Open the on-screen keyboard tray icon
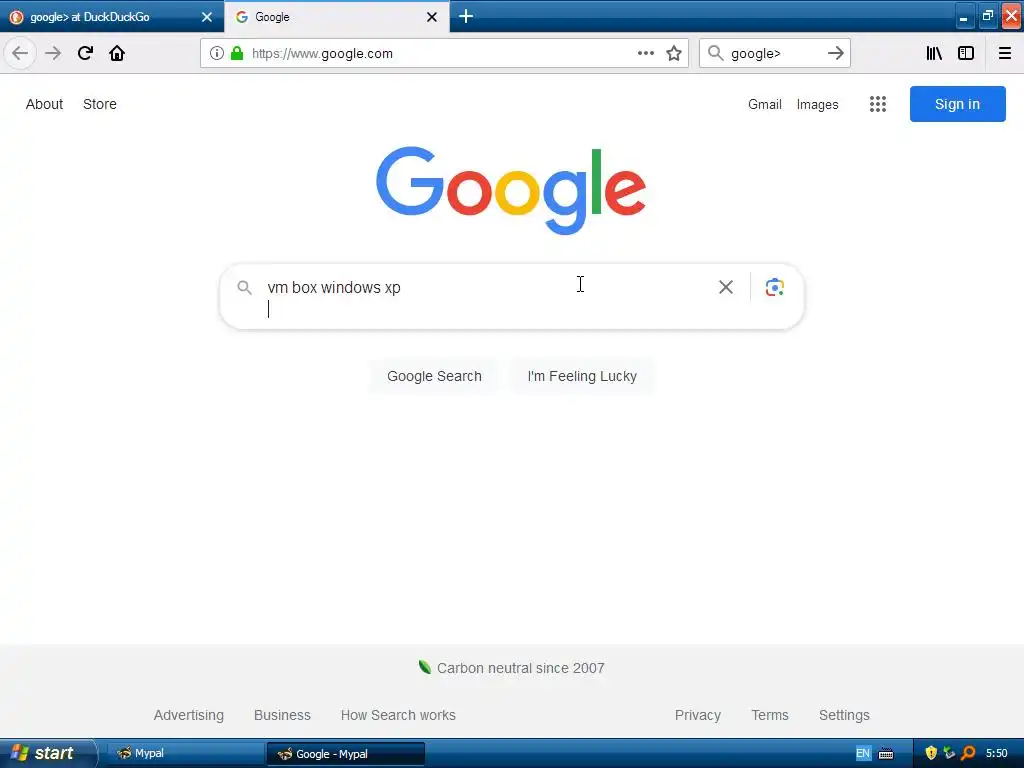1024x768 pixels. tap(886, 754)
